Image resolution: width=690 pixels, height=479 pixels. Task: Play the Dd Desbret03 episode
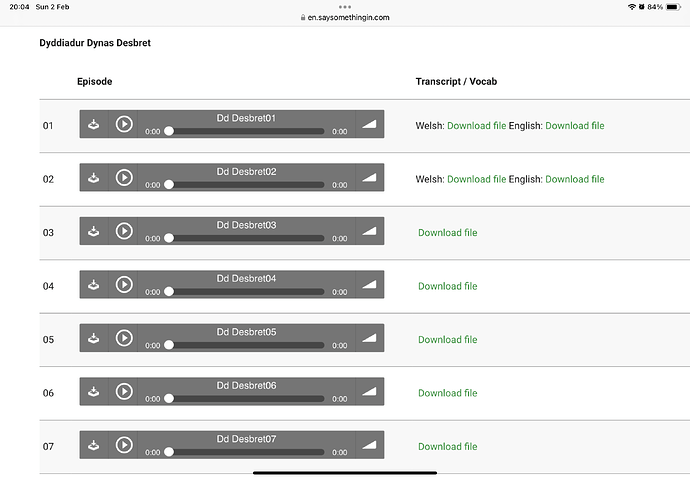coord(124,231)
